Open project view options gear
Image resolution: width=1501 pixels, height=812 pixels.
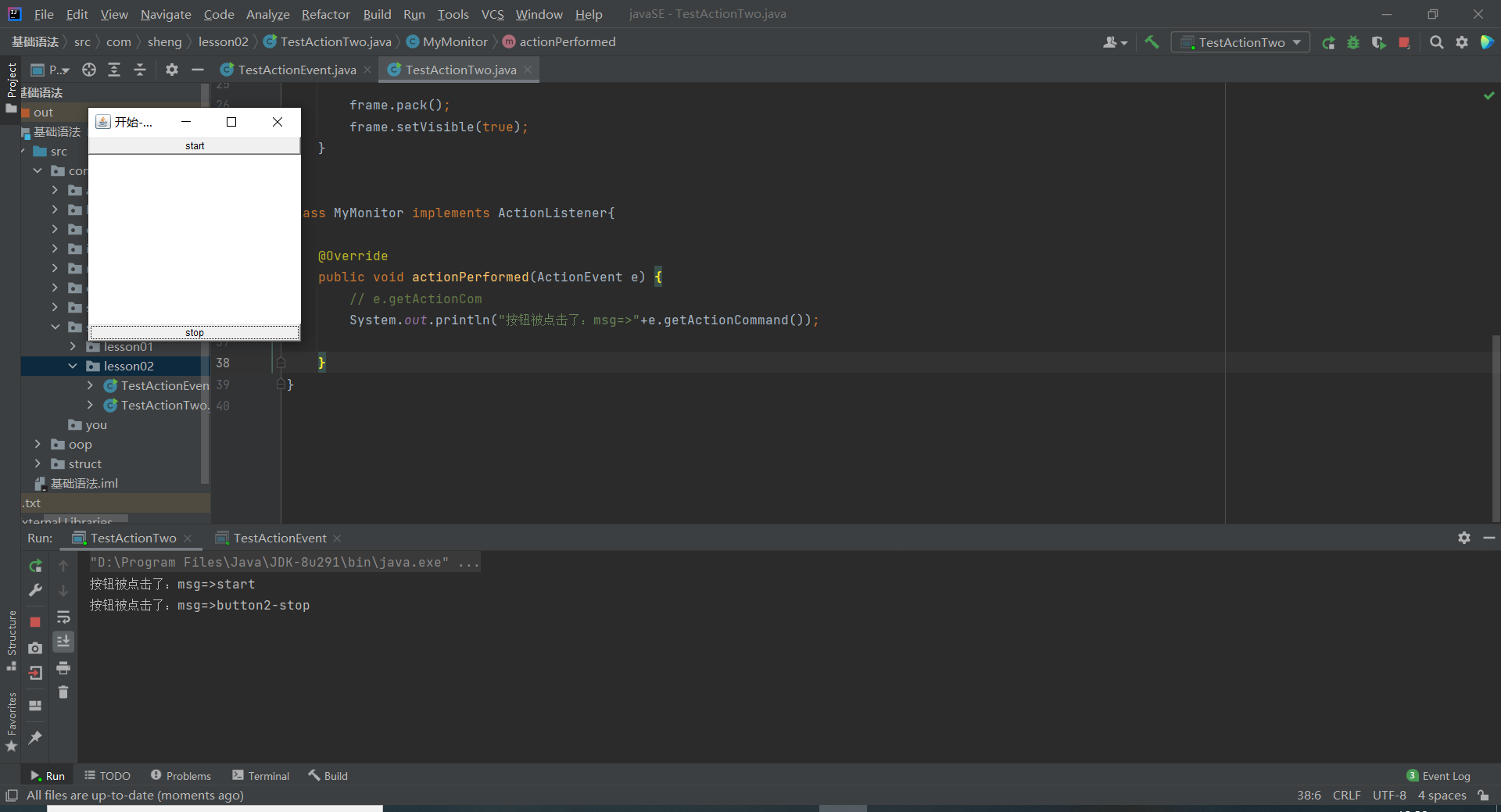[x=172, y=70]
